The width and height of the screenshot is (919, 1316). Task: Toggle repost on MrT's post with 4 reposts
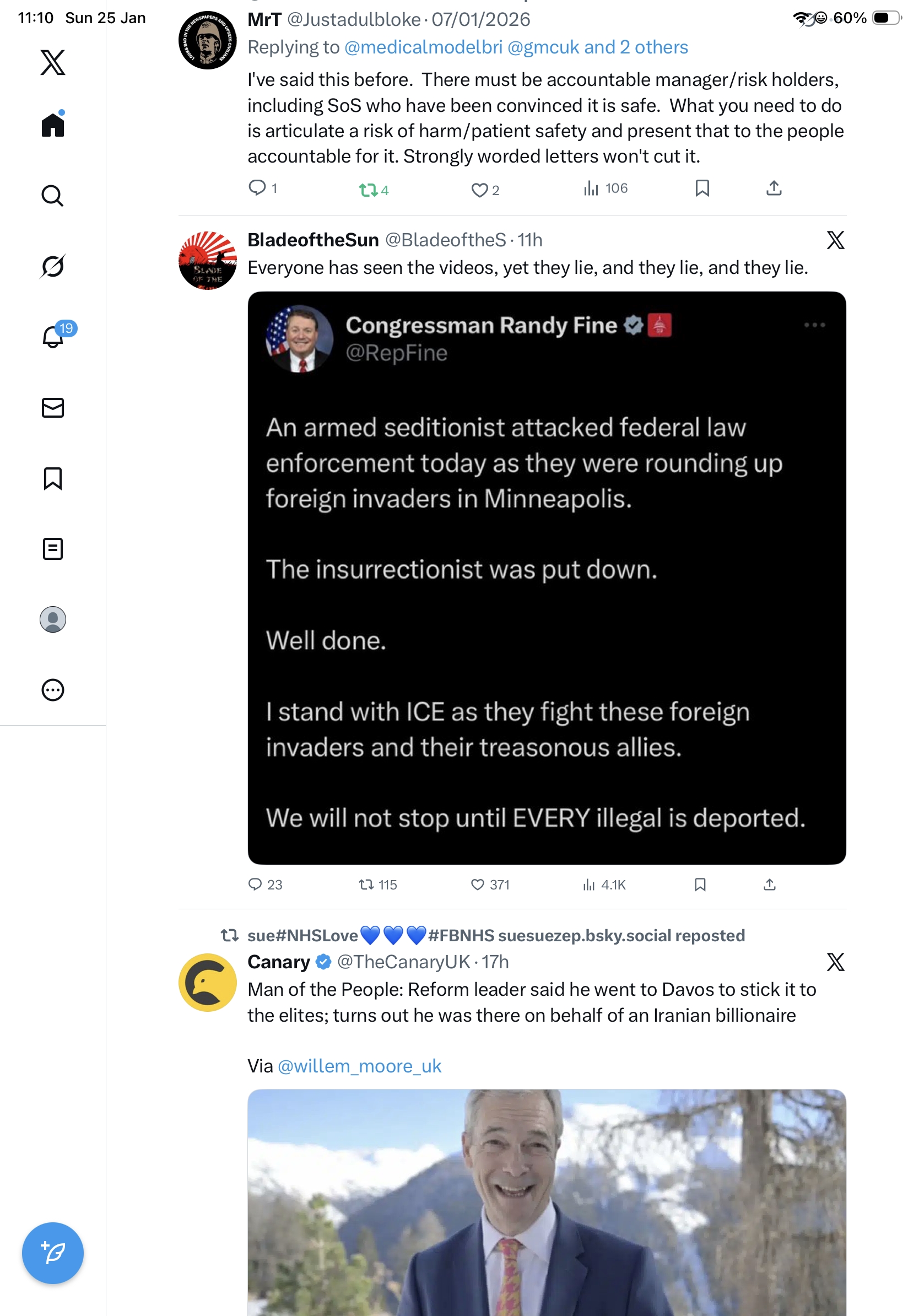coord(374,190)
